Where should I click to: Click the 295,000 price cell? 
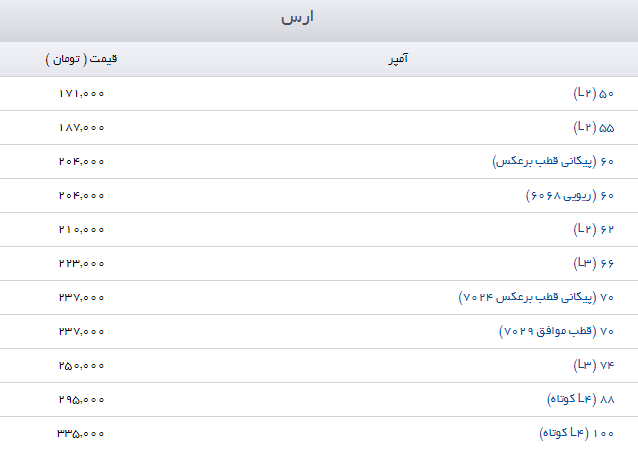click(82, 399)
